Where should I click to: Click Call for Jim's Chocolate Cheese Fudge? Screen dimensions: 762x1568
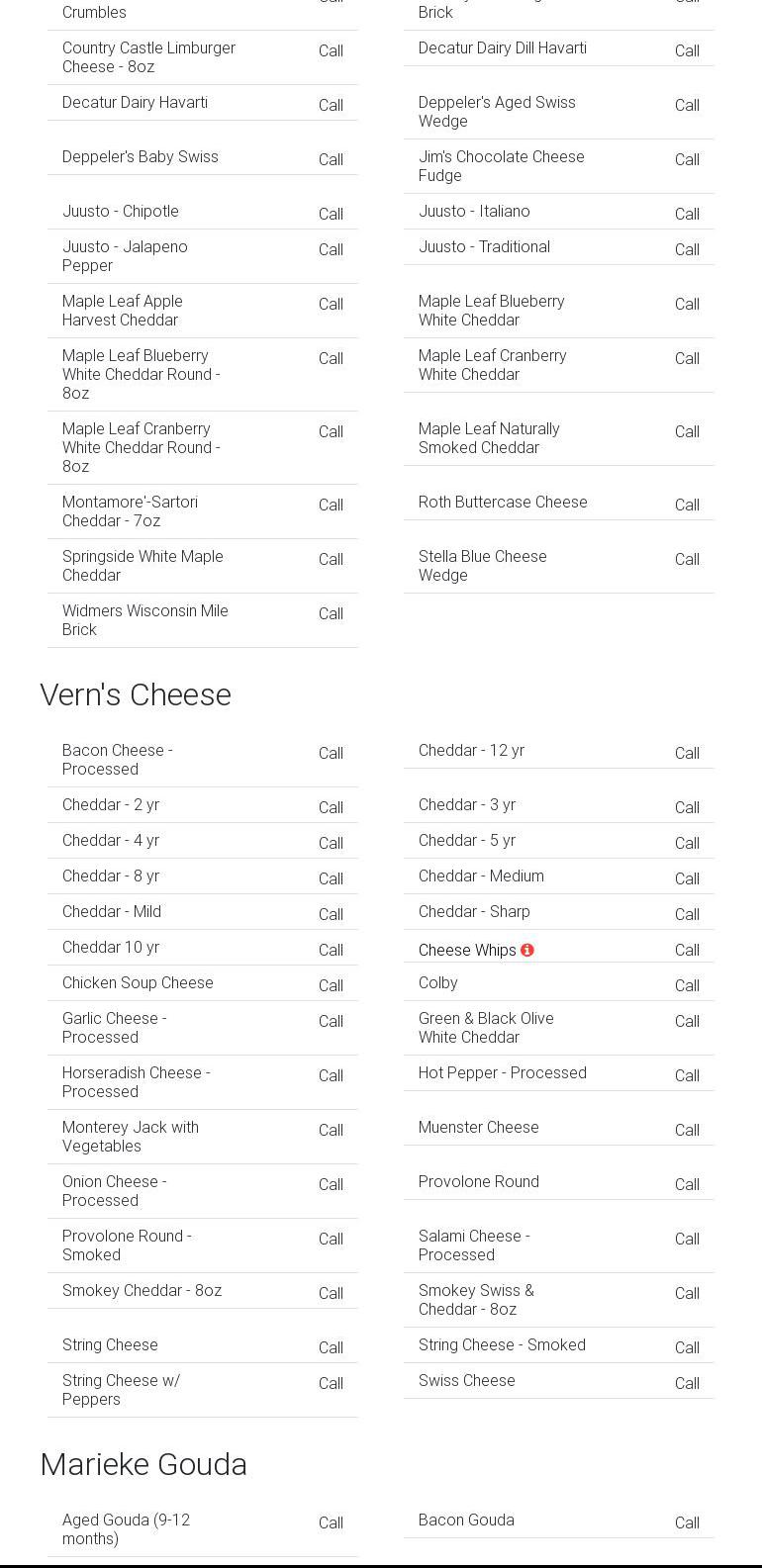(x=687, y=159)
